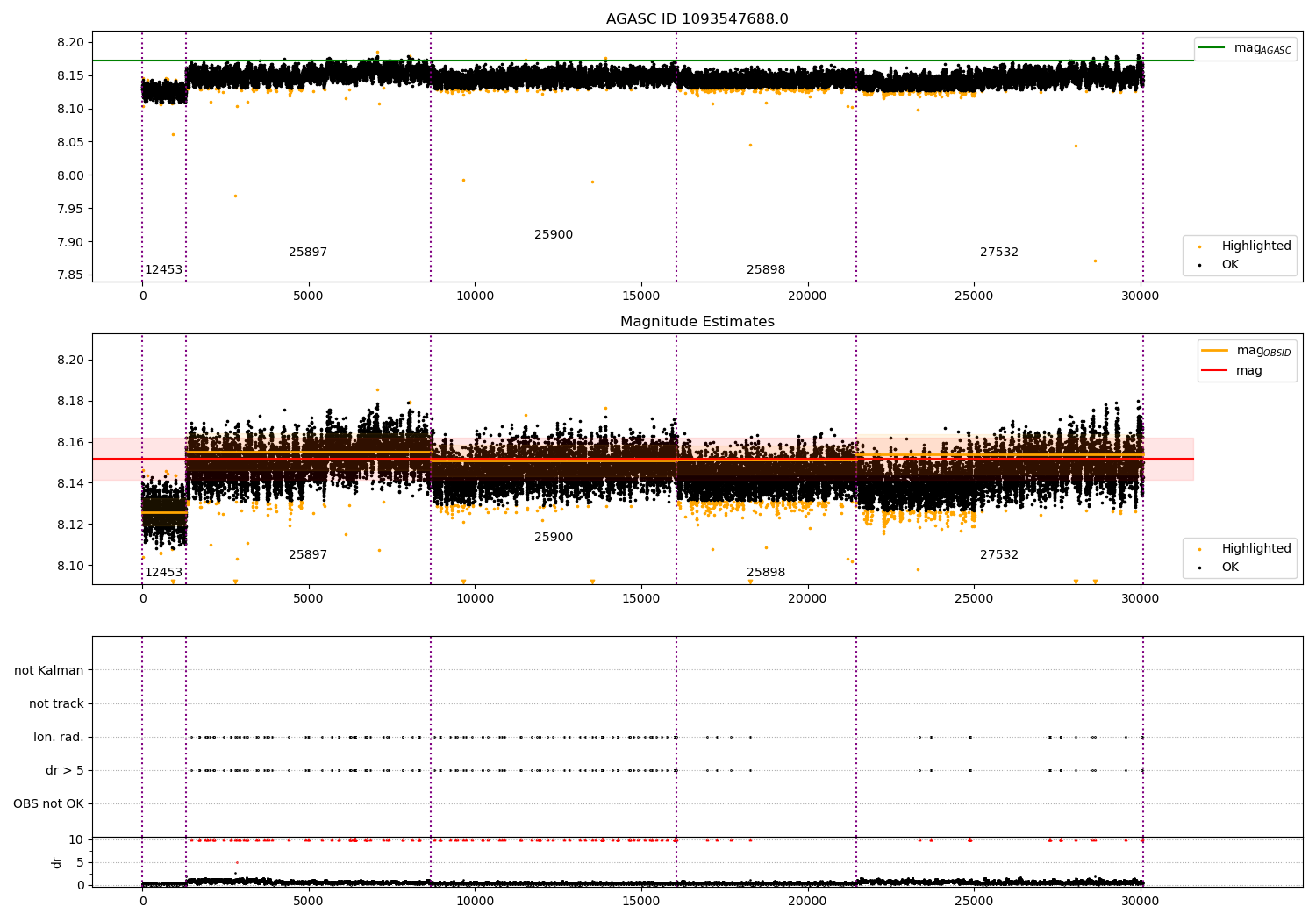This screenshot has height=921, width=1316.
Task: Click obsid label 12453 in Magnitude Estimates plot
Action: pyautogui.click(x=163, y=572)
